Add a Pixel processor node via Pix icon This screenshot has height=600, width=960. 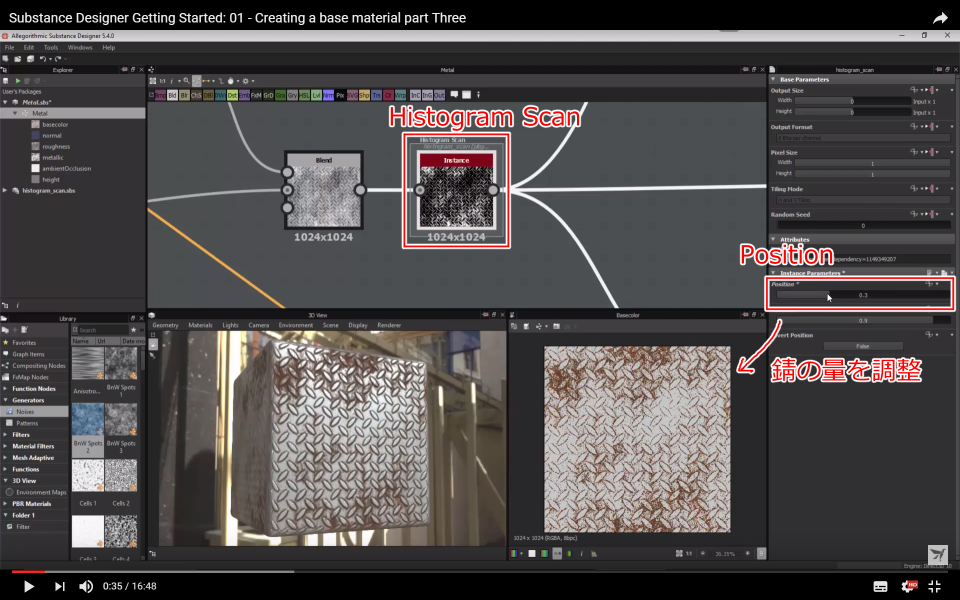point(340,96)
